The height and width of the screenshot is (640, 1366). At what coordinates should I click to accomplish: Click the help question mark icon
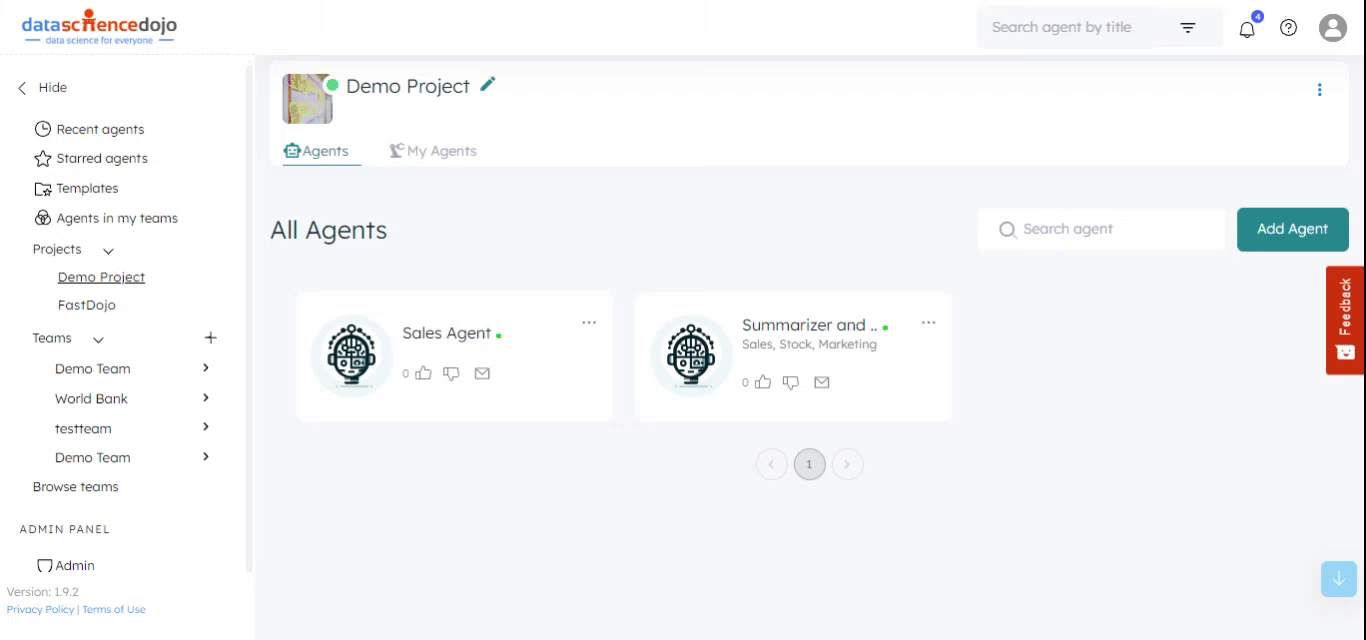[1289, 28]
